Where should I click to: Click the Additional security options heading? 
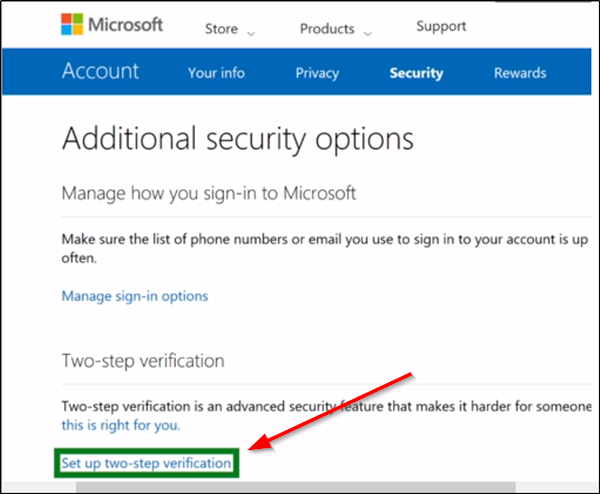(x=238, y=139)
